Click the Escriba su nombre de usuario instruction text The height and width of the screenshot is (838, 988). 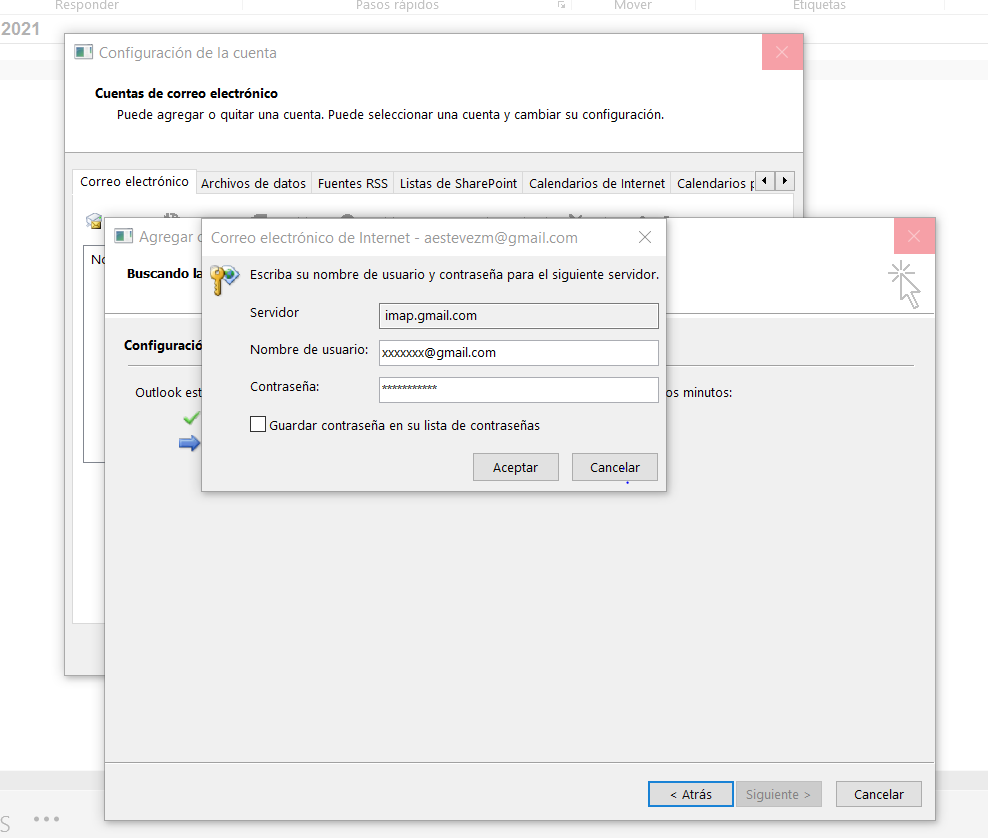pos(454,275)
